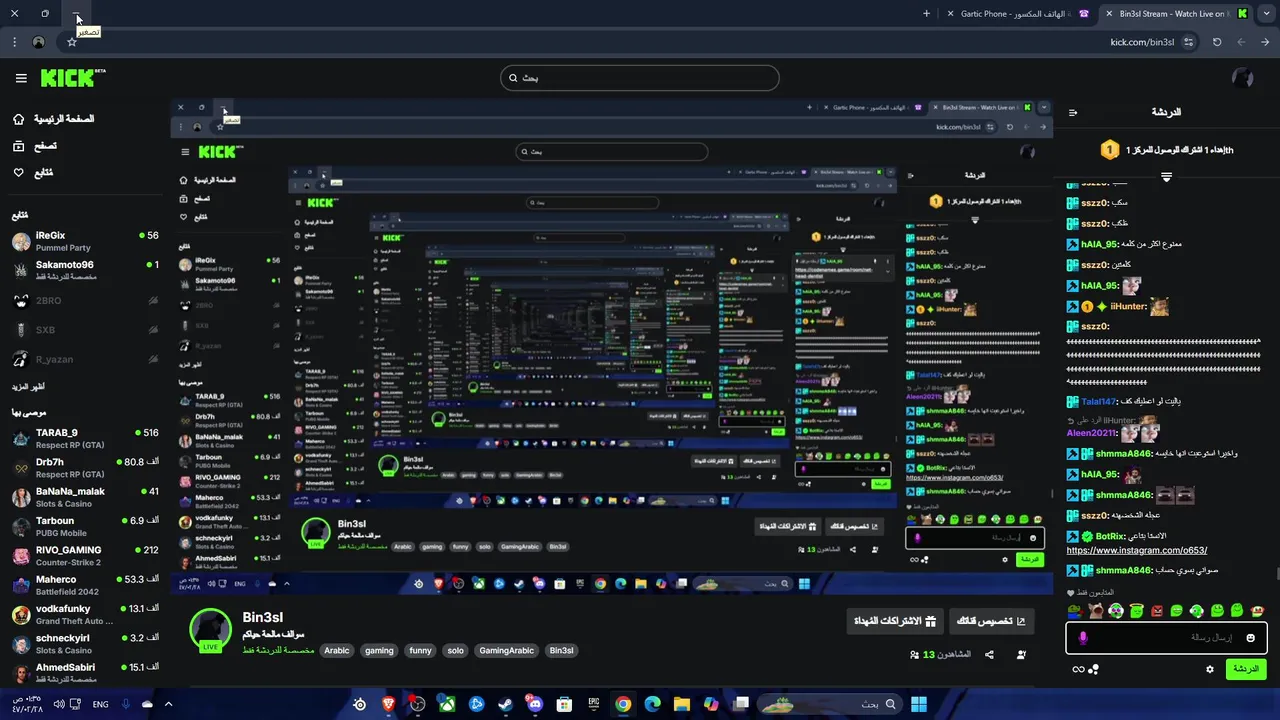
Task: Click the share stream icon
Action: point(989,655)
